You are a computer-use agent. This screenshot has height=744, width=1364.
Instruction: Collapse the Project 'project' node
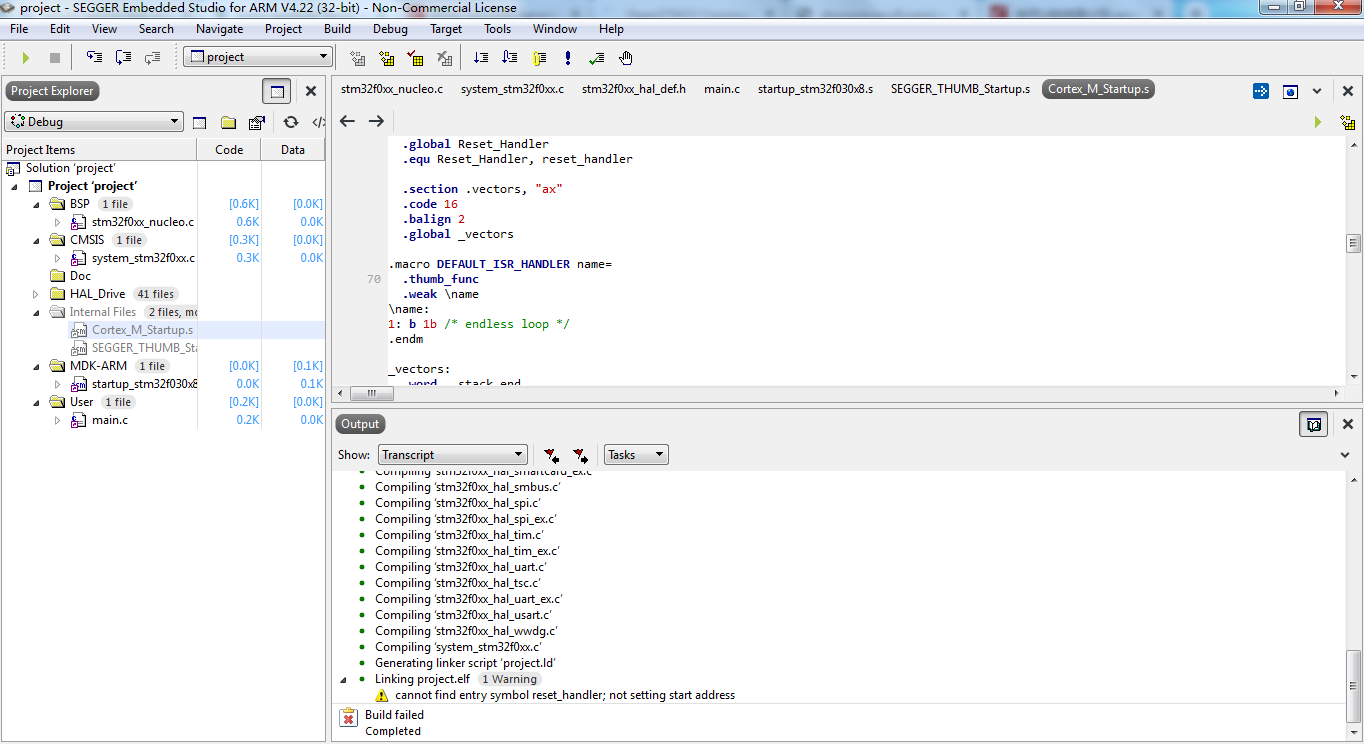[14, 186]
